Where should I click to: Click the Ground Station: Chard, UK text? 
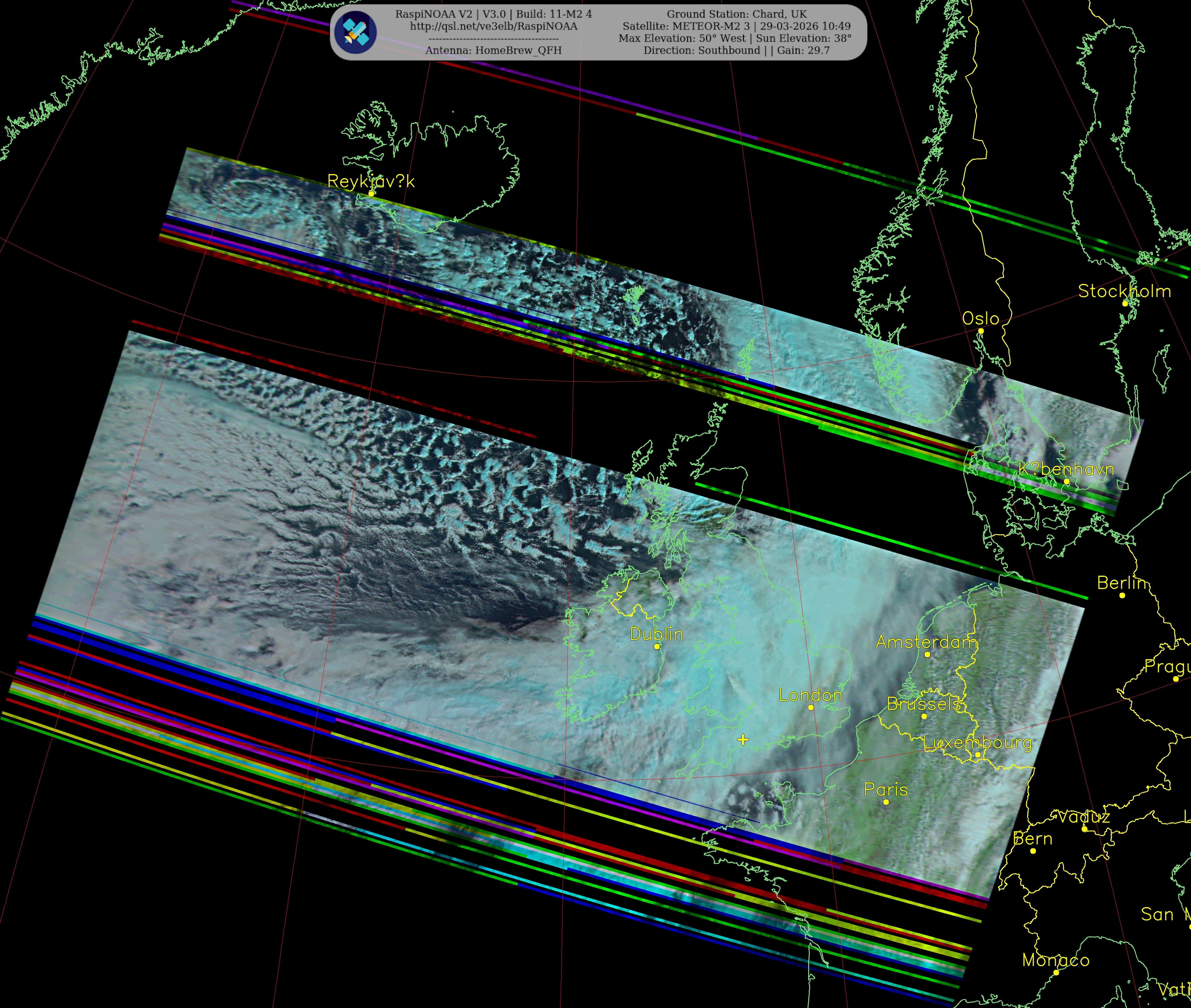pos(736,14)
